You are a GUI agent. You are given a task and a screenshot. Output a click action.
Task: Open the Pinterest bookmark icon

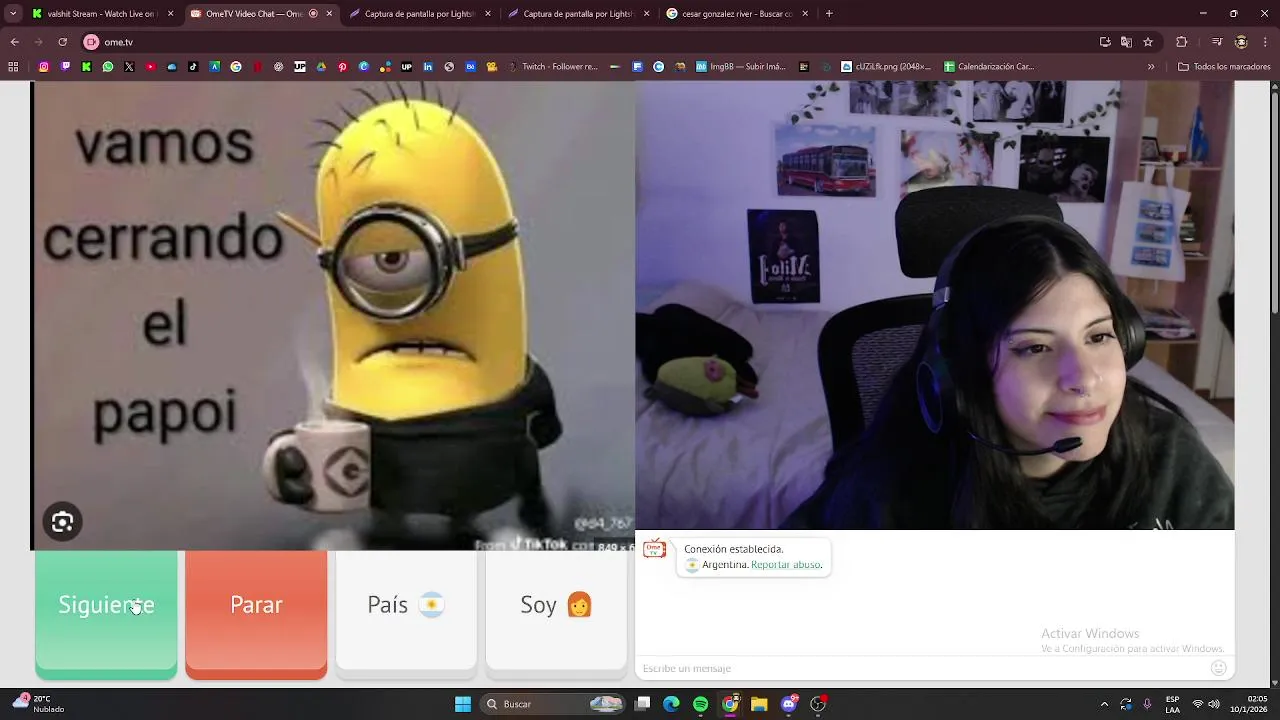(x=342, y=67)
